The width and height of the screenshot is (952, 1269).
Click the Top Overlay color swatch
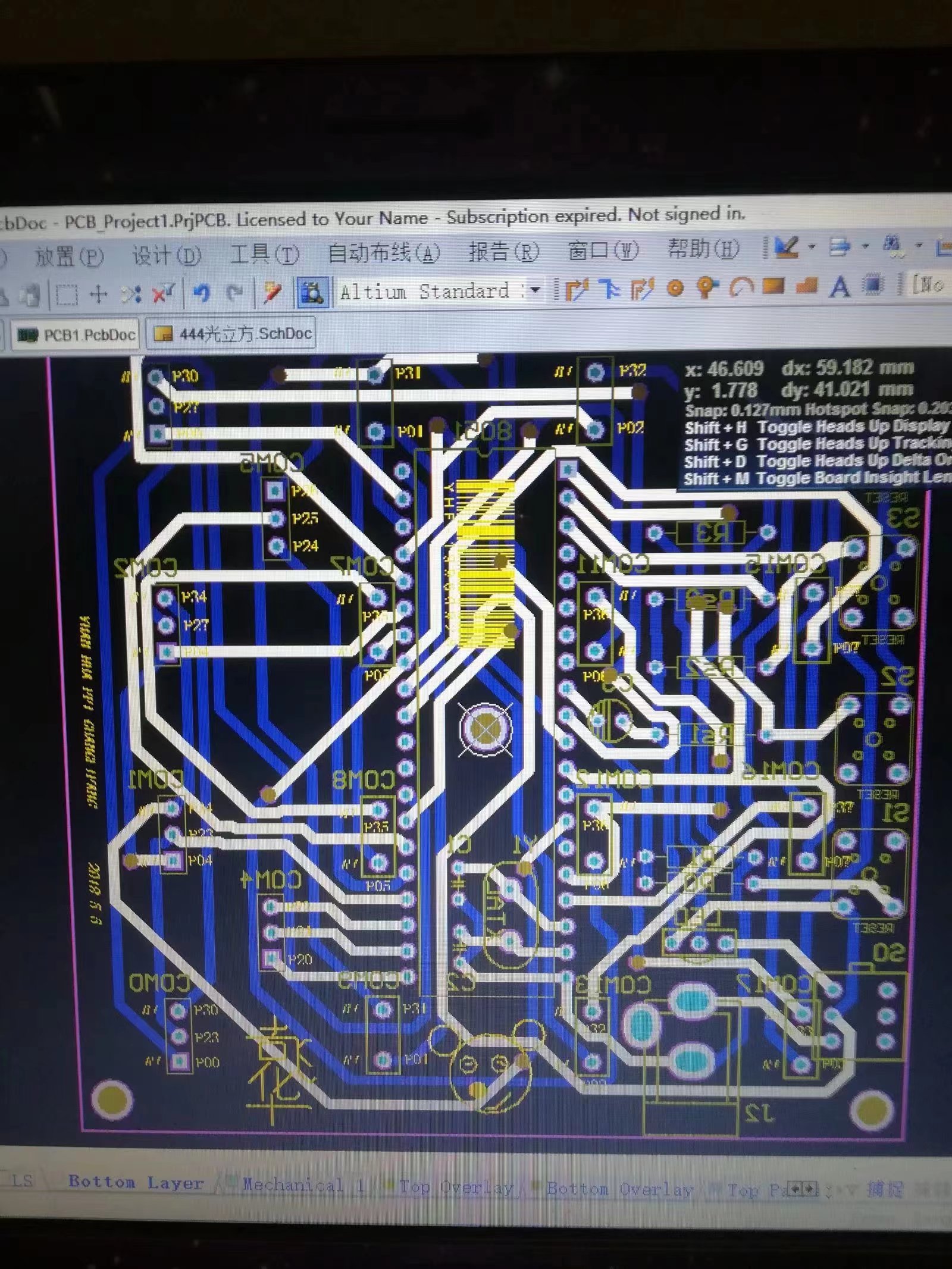click(390, 1185)
